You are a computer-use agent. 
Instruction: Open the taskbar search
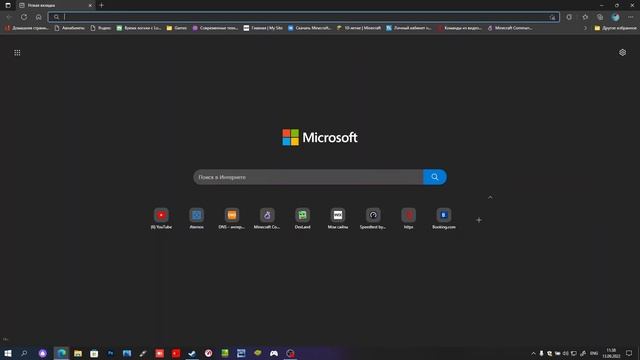tap(24, 353)
